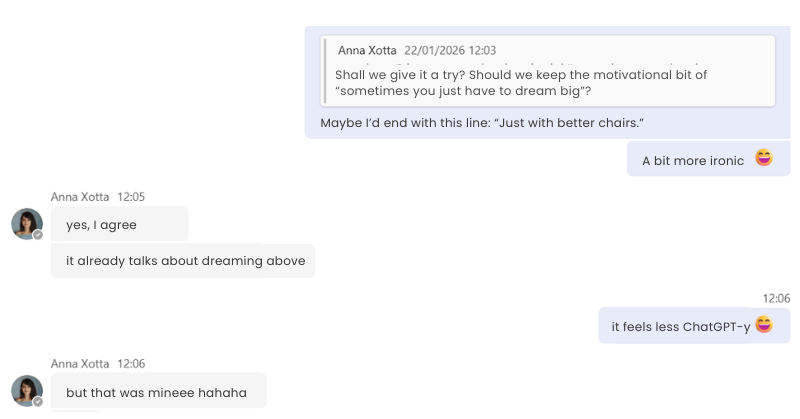
Task: Click the sender name in the quoted message
Action: 367,50
